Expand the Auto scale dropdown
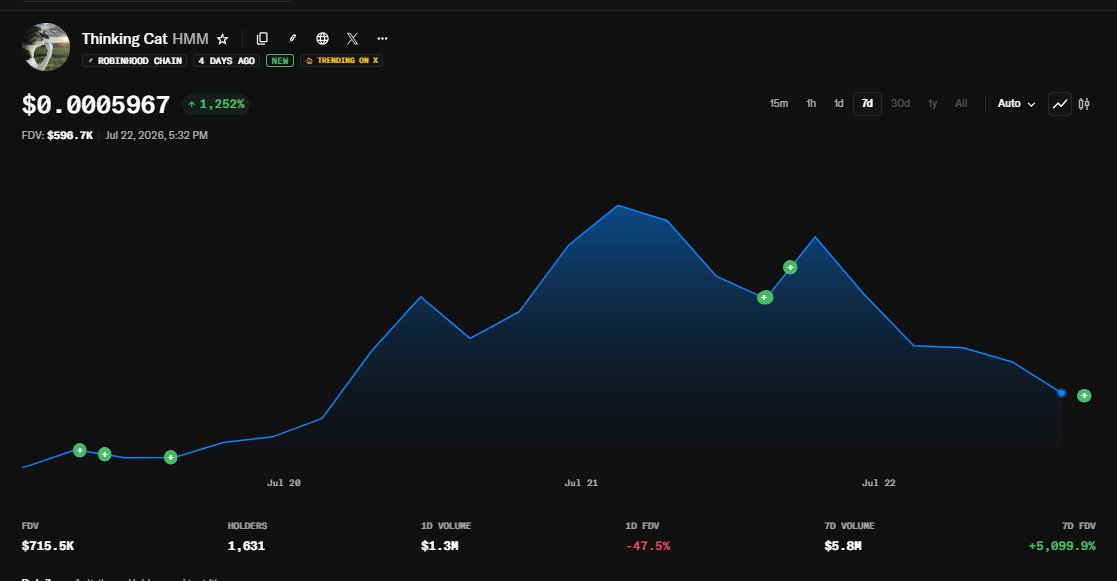 pos(1016,104)
